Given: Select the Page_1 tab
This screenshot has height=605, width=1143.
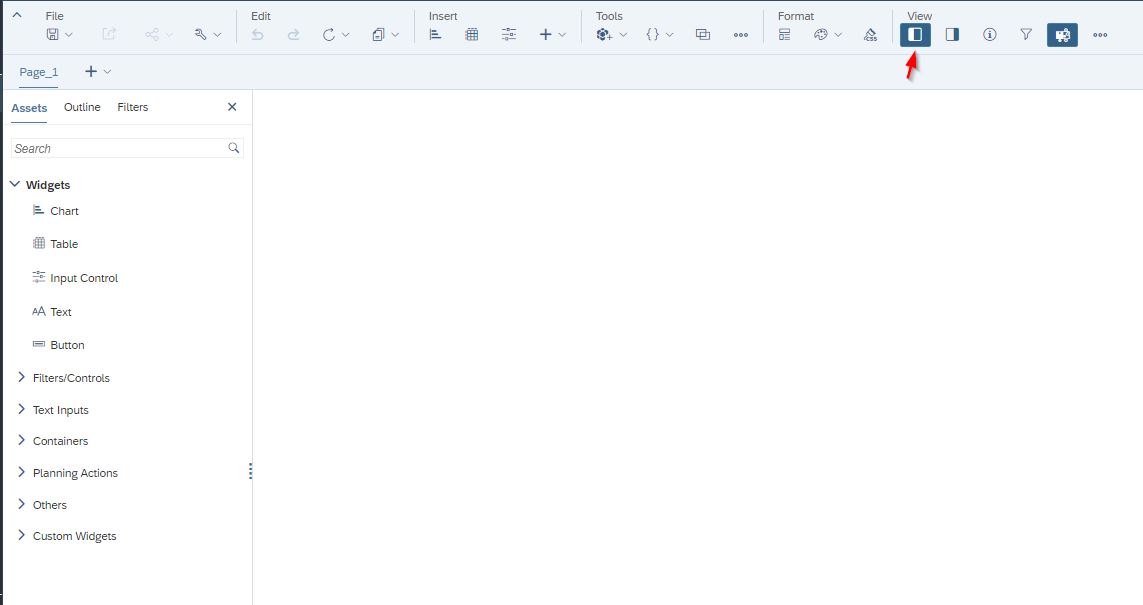Looking at the screenshot, I should [x=39, y=72].
